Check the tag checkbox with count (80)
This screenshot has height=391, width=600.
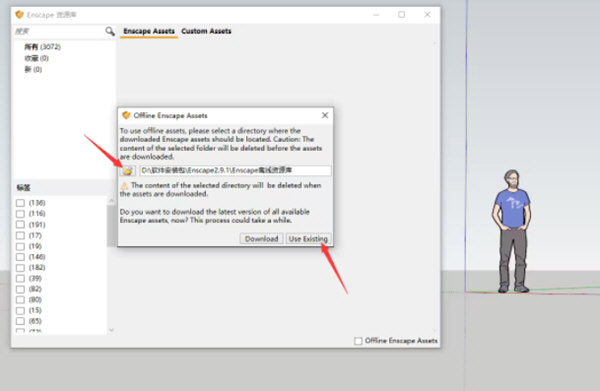tap(20, 300)
